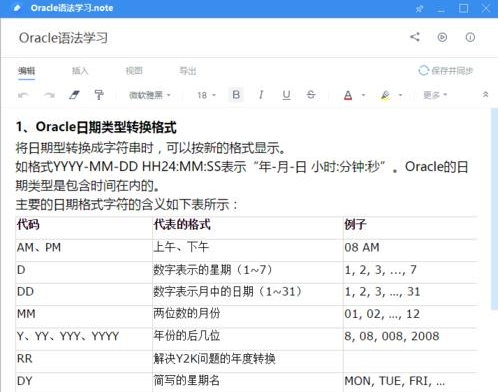This screenshot has width=498, height=392.
Task: Open the font size 18 dropdown
Action: pos(206,95)
